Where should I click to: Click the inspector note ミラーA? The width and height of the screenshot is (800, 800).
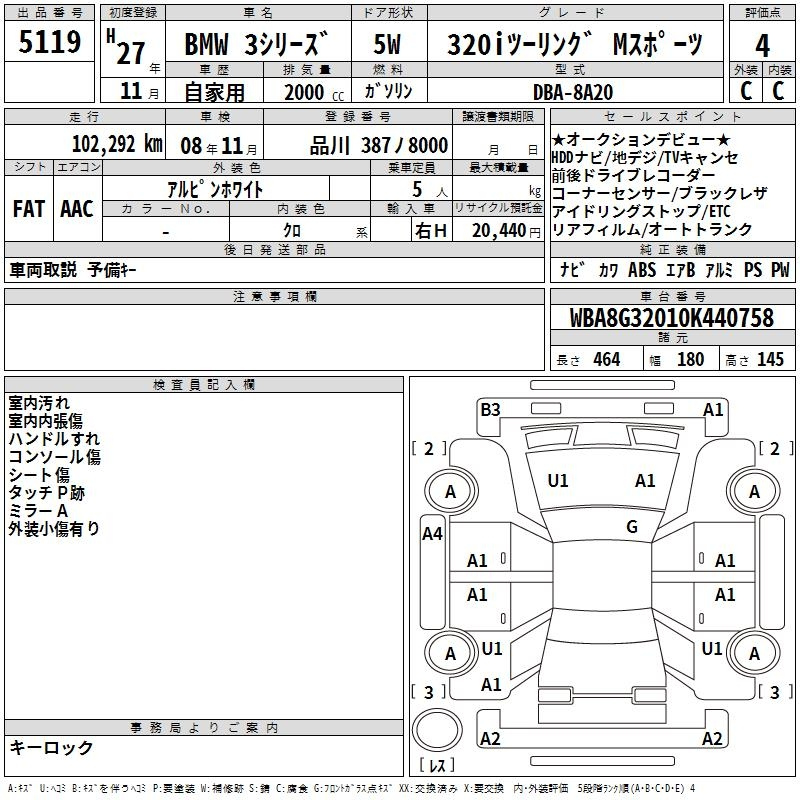tap(38, 511)
